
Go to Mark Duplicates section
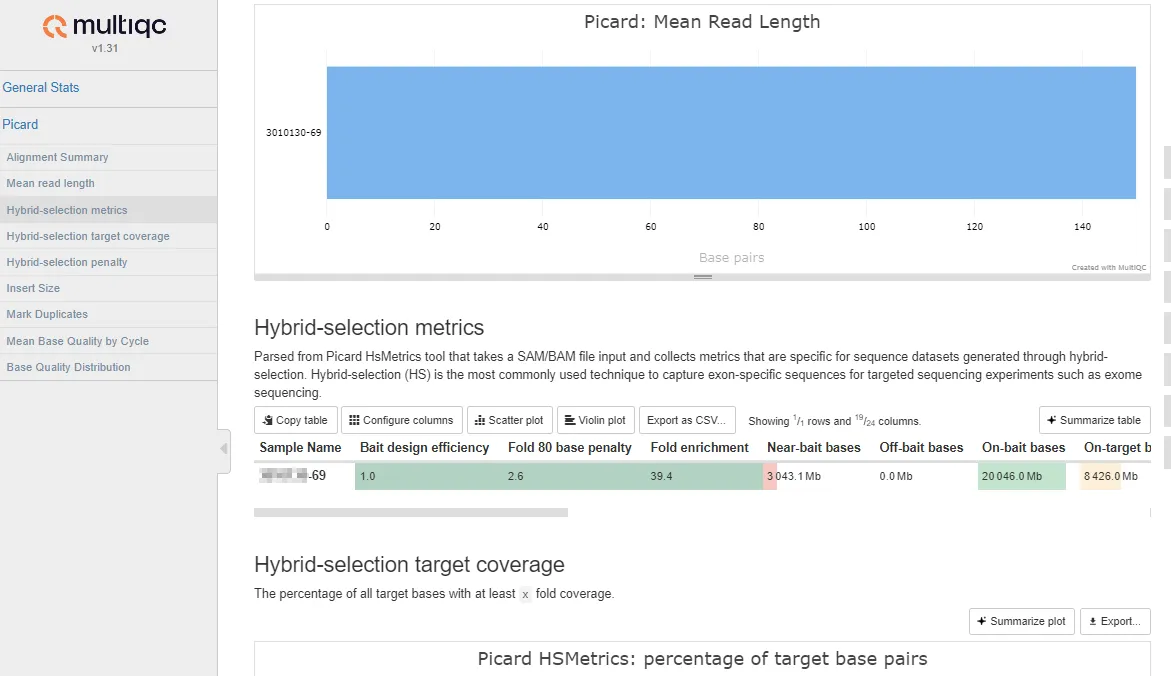click(47, 314)
